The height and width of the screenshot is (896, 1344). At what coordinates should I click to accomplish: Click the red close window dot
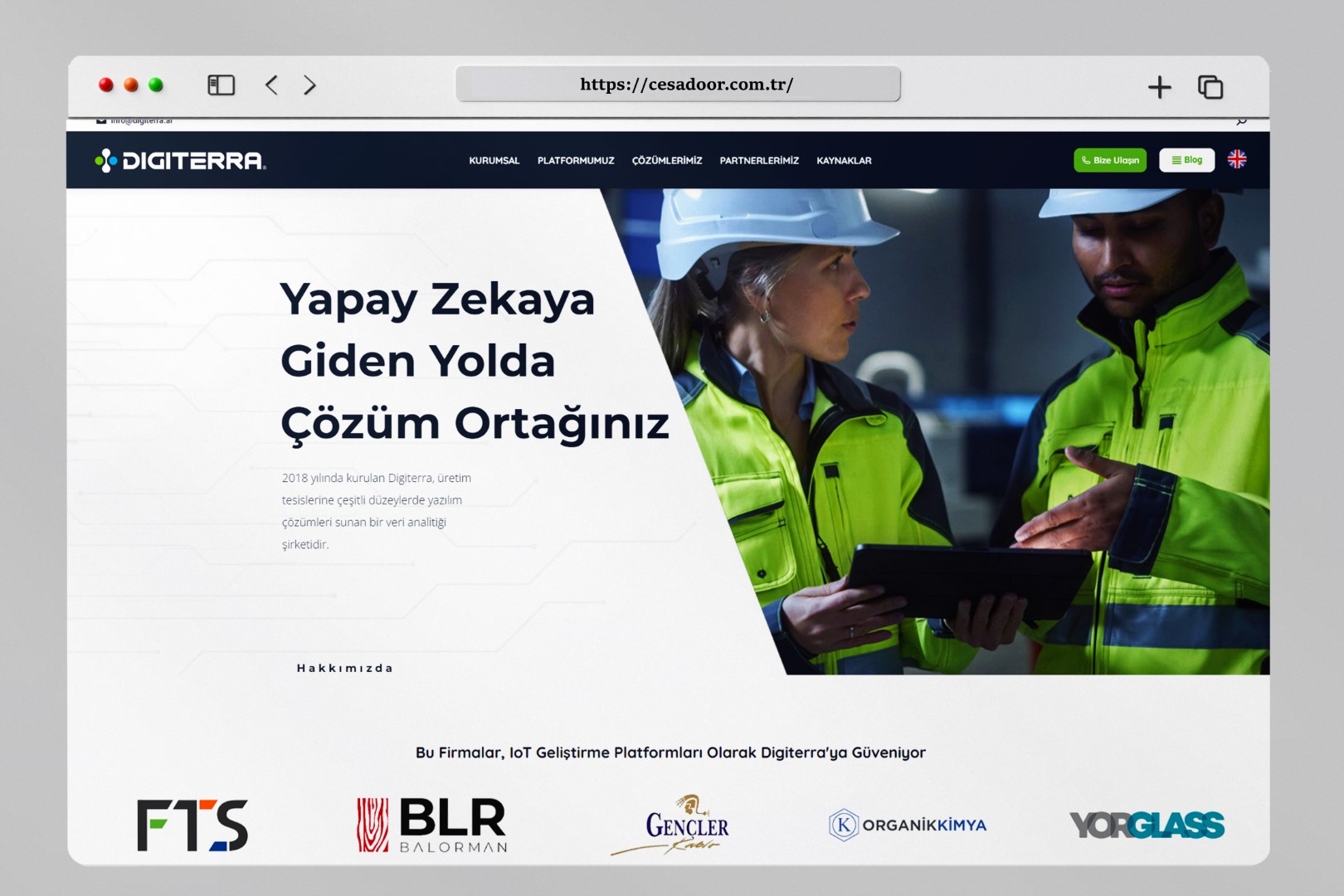coord(106,85)
